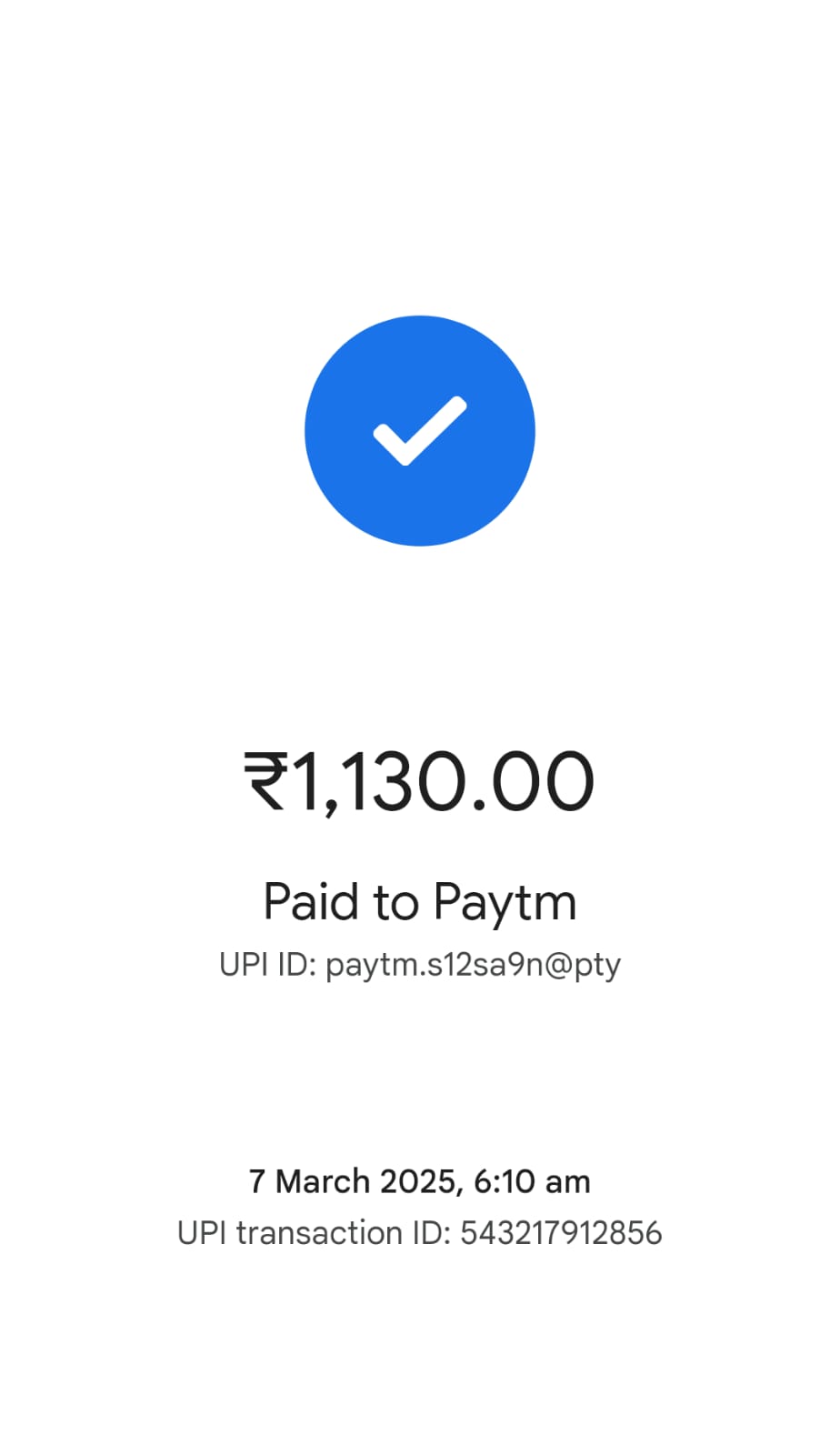Screen dimensions: 840x1455
Task: Click the year 2025 in the date line
Action: tap(417, 1181)
